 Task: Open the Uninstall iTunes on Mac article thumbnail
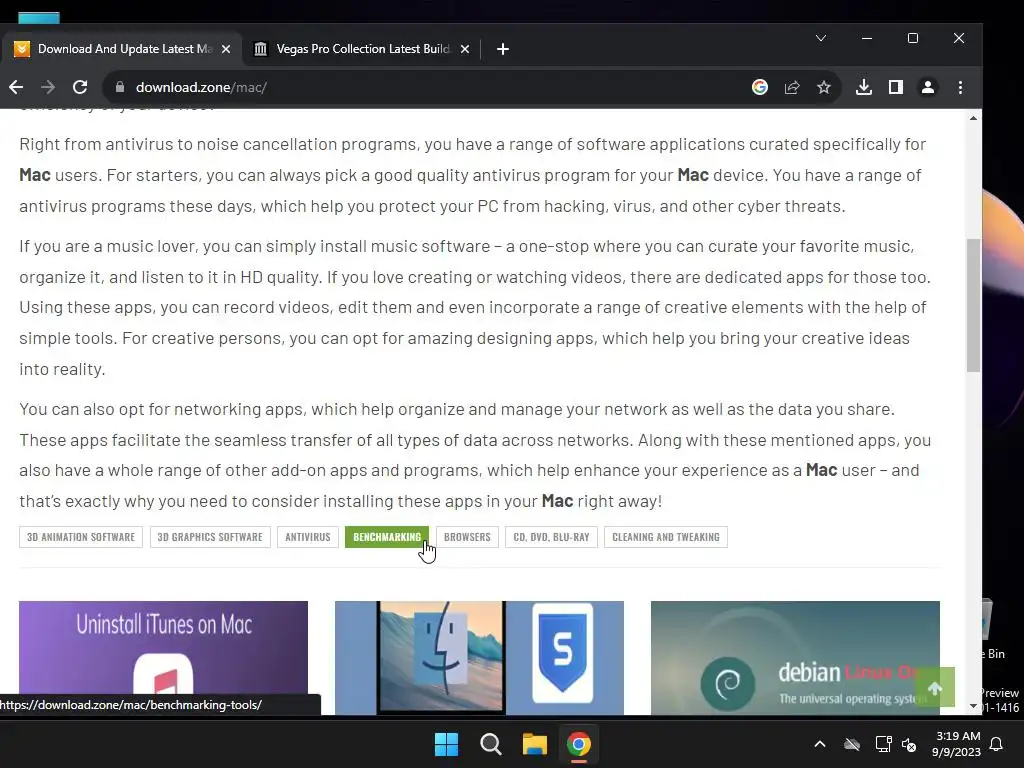(163, 658)
